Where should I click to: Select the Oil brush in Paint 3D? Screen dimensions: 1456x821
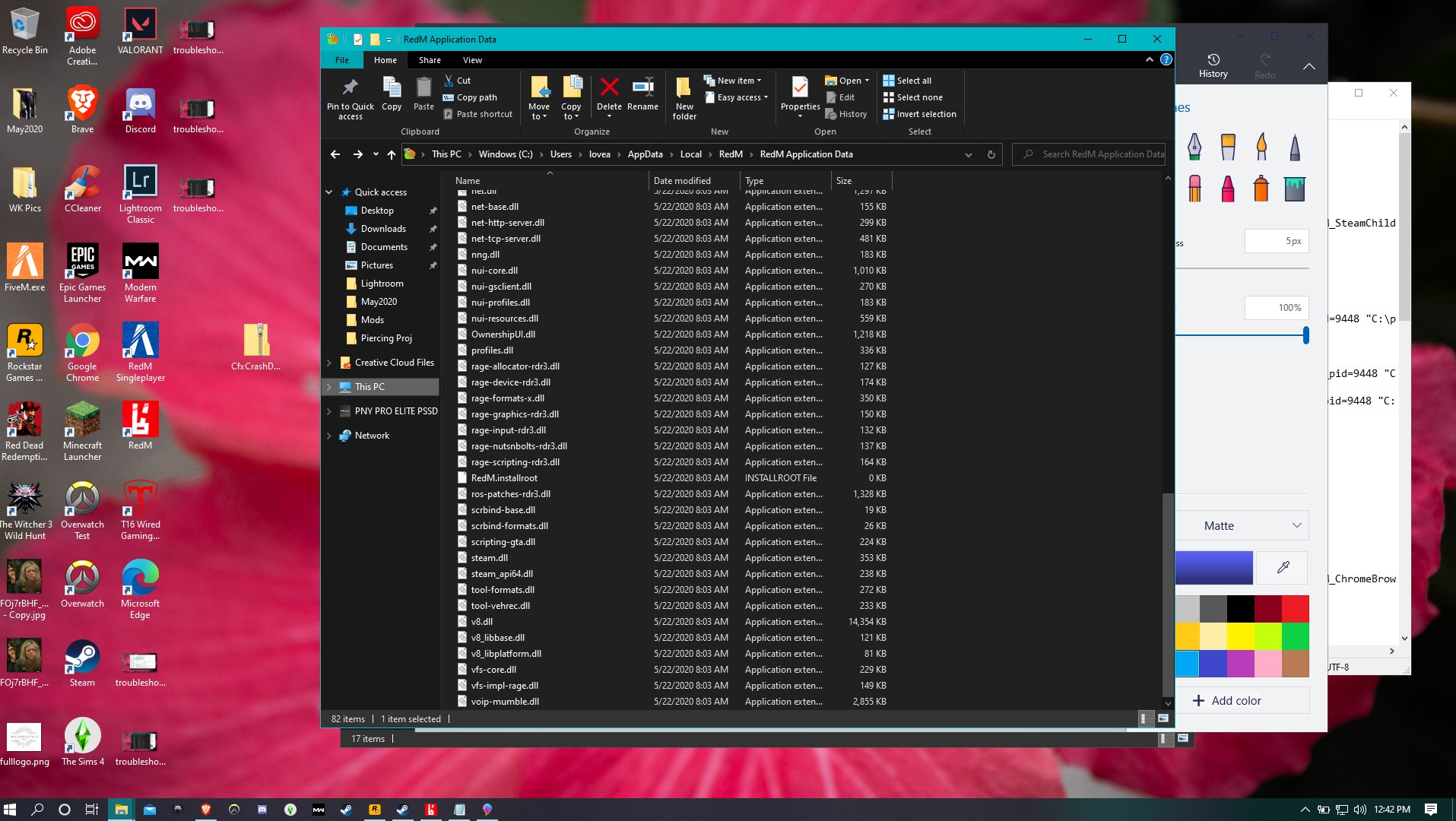1228,147
